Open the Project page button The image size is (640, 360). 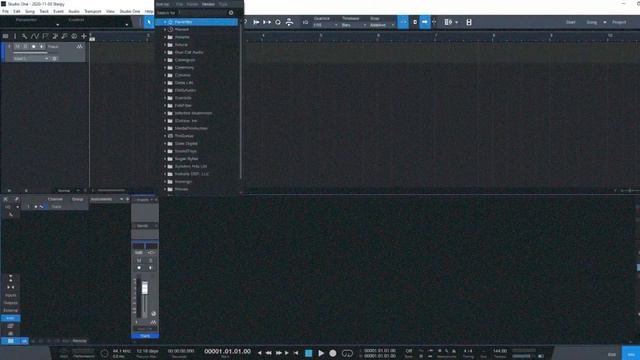[619, 22]
